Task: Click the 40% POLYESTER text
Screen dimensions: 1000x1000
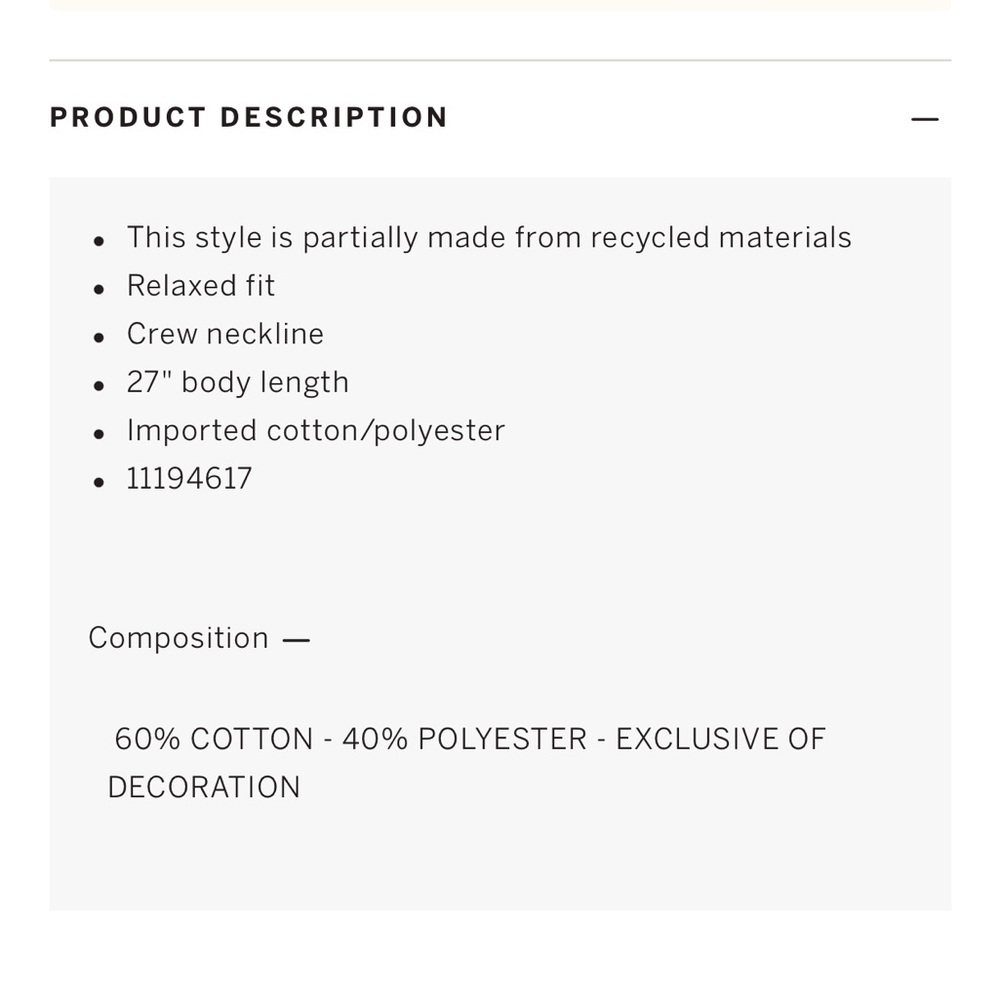Action: [x=464, y=739]
